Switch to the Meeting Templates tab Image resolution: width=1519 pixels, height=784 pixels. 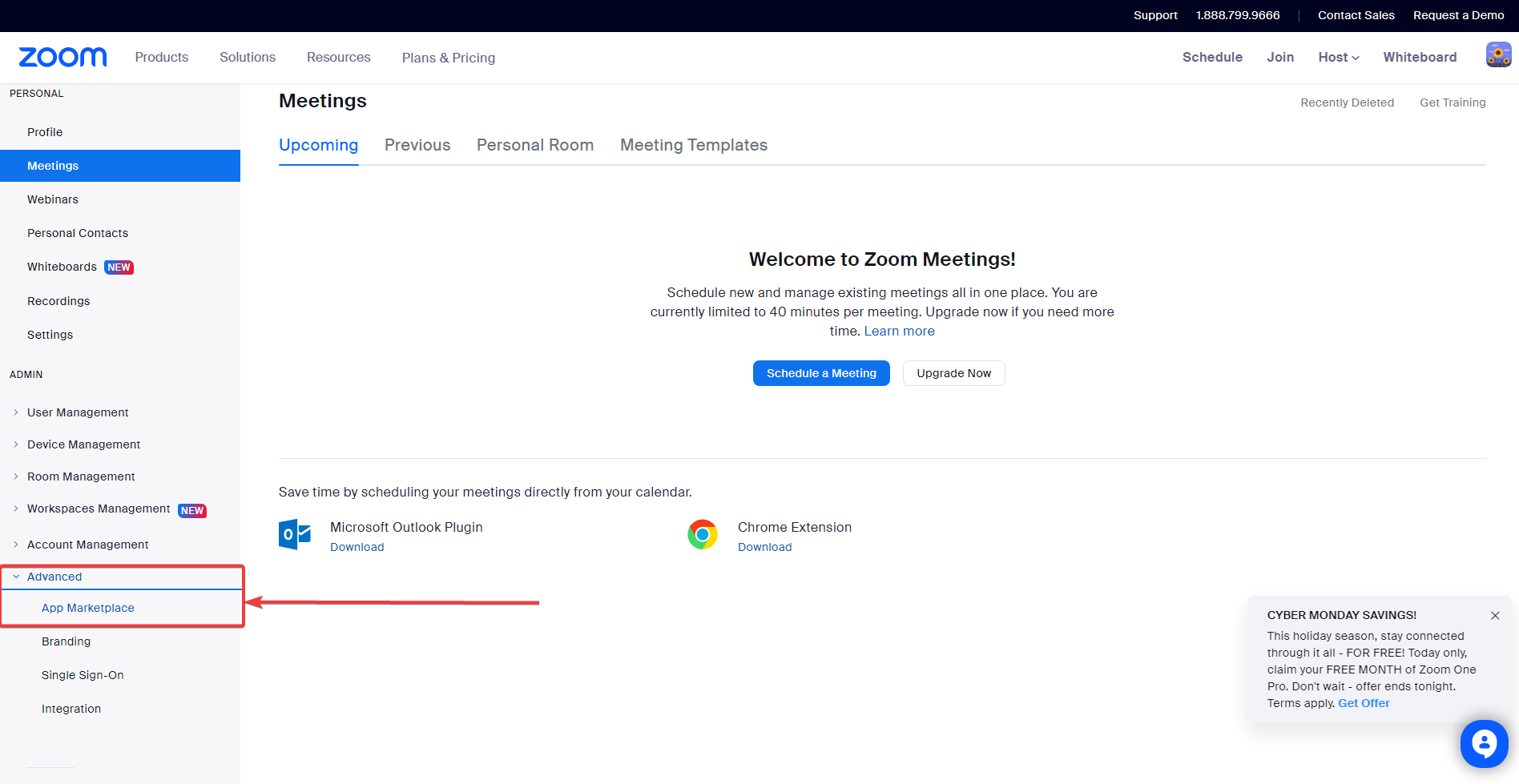[694, 145]
